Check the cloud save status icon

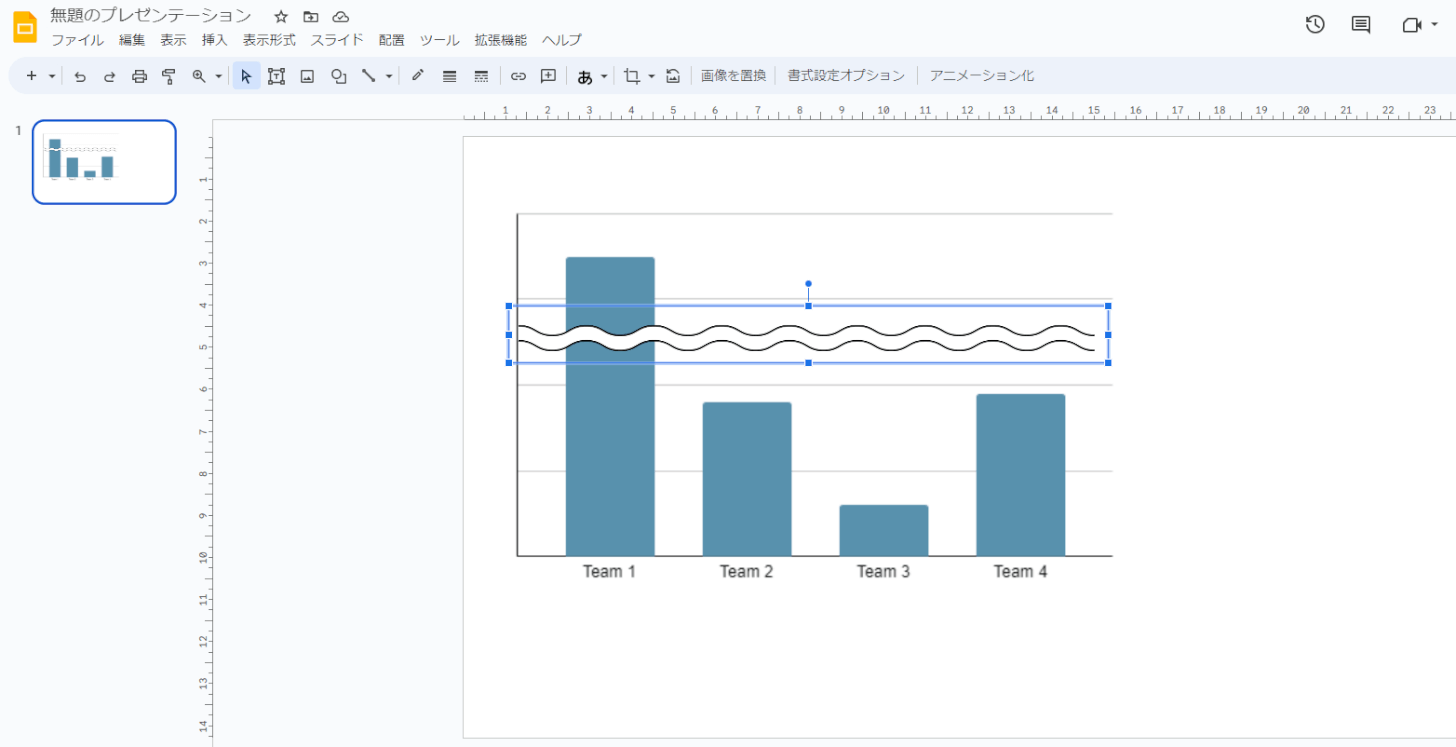(x=341, y=17)
